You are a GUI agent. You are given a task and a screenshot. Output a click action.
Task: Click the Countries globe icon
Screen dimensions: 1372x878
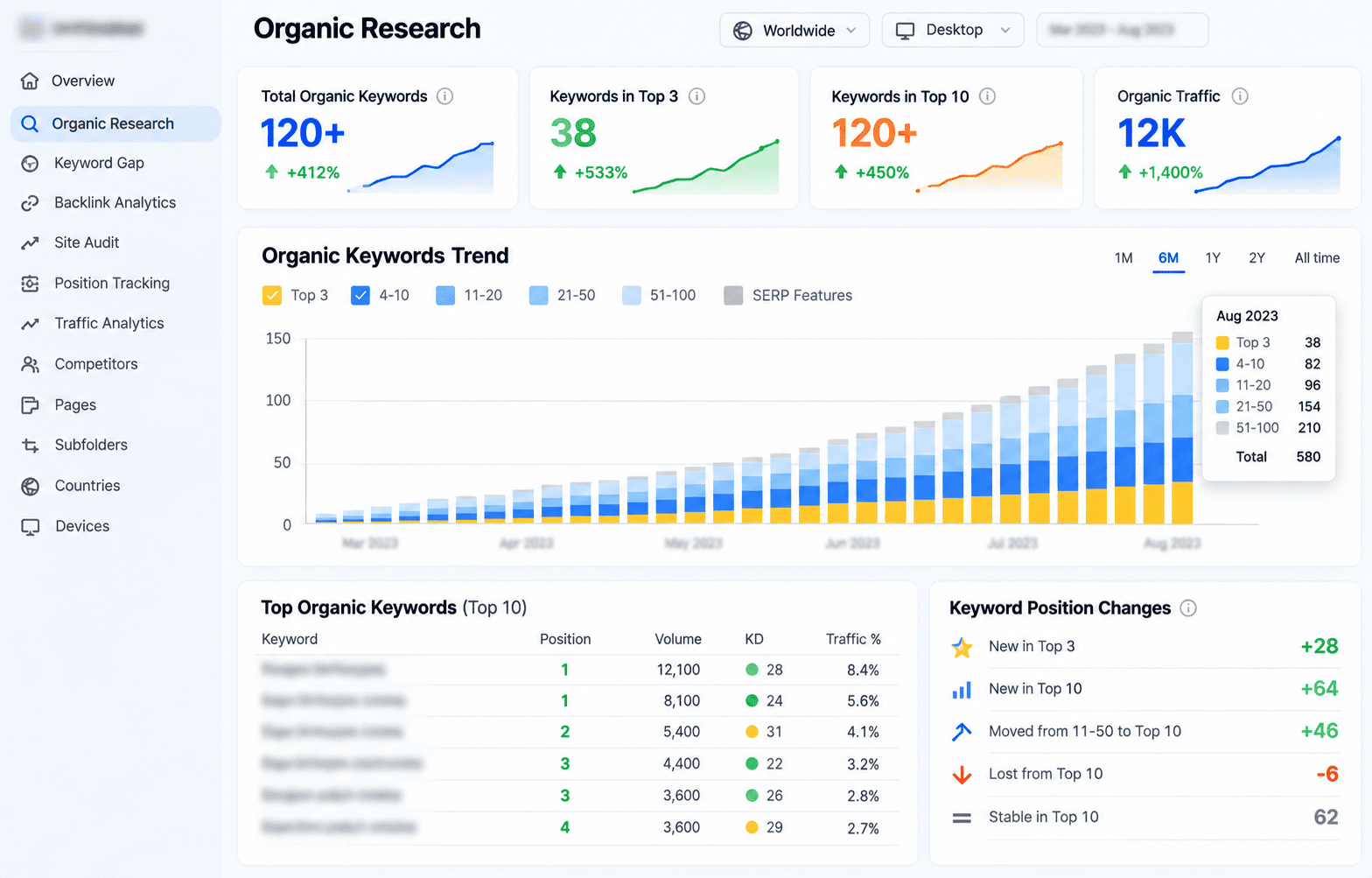[30, 486]
